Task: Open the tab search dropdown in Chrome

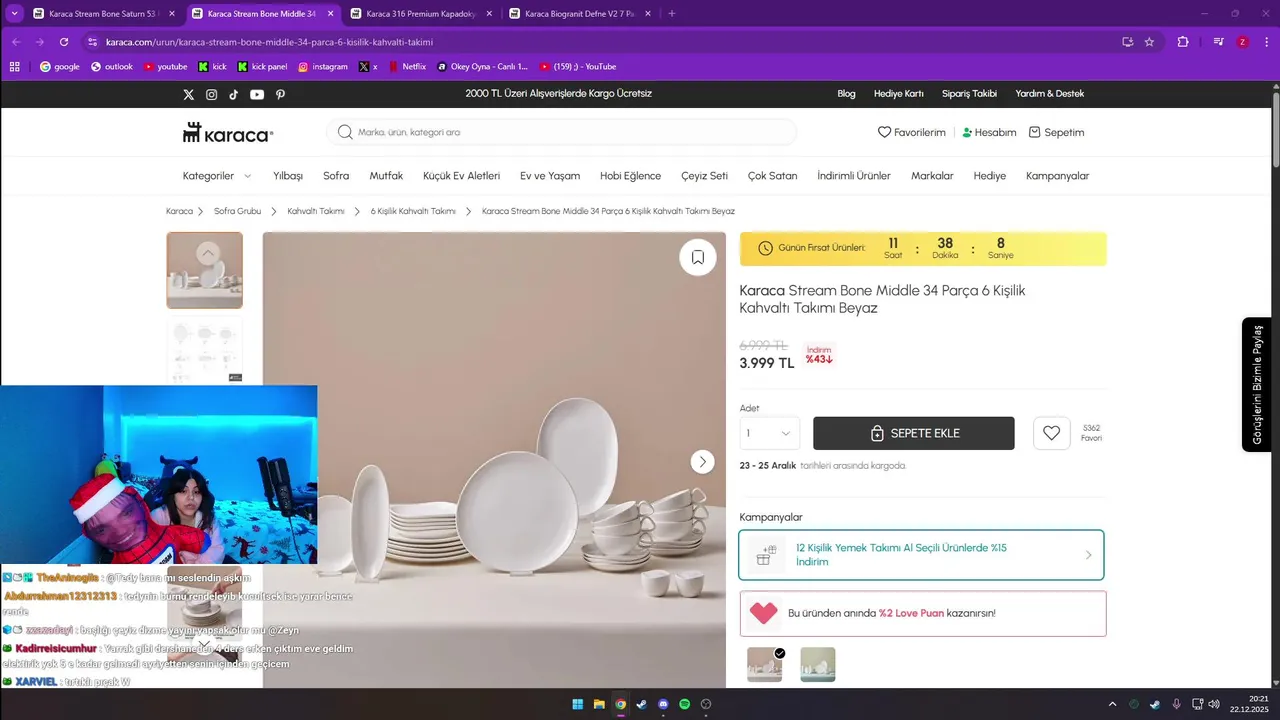Action: (x=14, y=13)
